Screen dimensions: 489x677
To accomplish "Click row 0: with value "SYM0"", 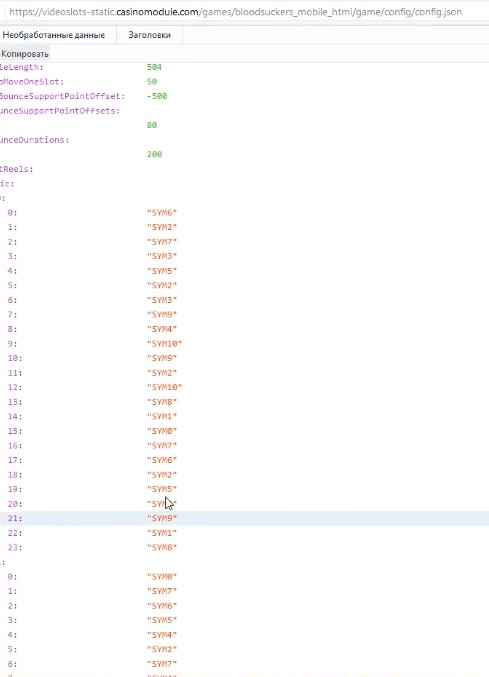I will 244,576.
